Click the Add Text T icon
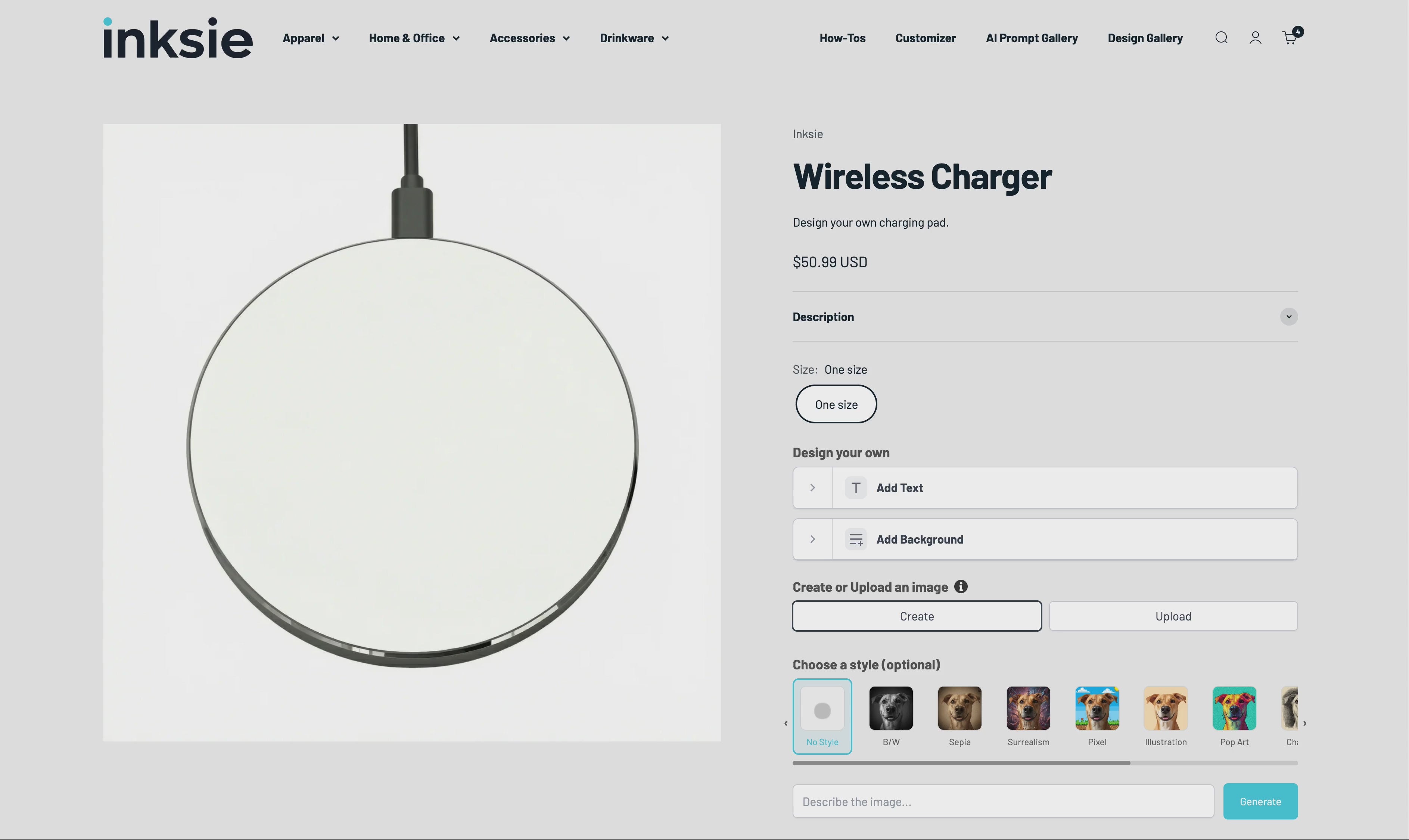 click(x=856, y=488)
